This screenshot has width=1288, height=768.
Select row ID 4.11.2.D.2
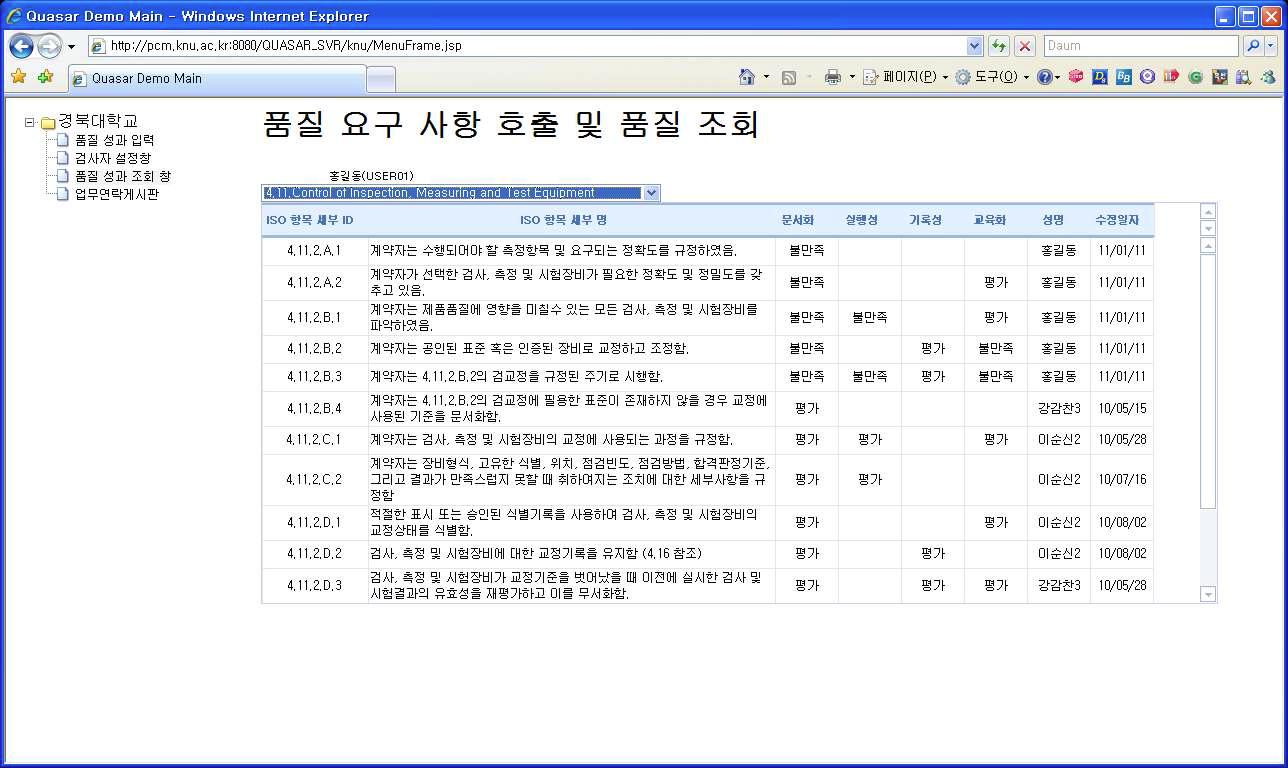point(314,554)
